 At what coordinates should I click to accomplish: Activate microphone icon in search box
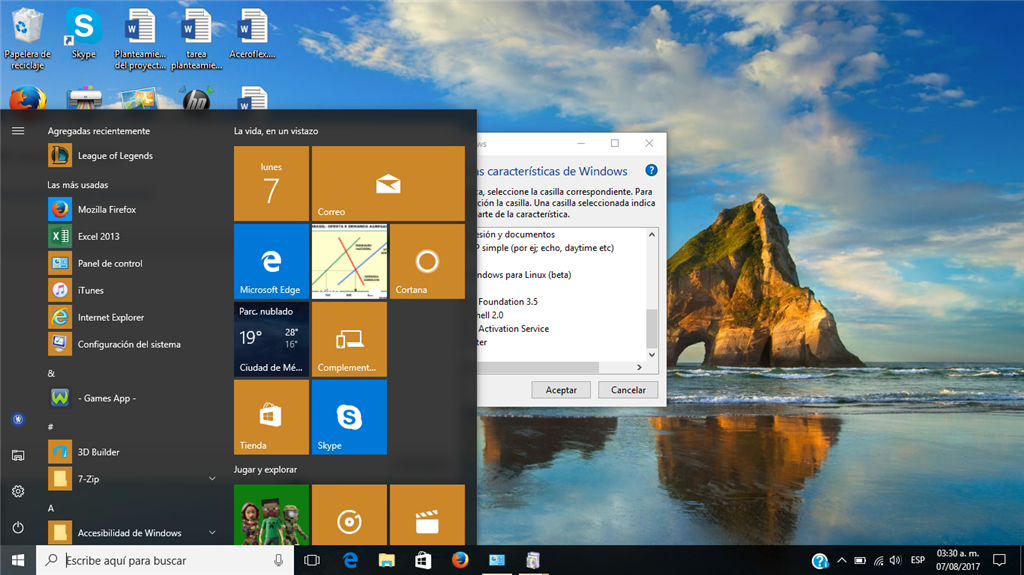(278, 560)
